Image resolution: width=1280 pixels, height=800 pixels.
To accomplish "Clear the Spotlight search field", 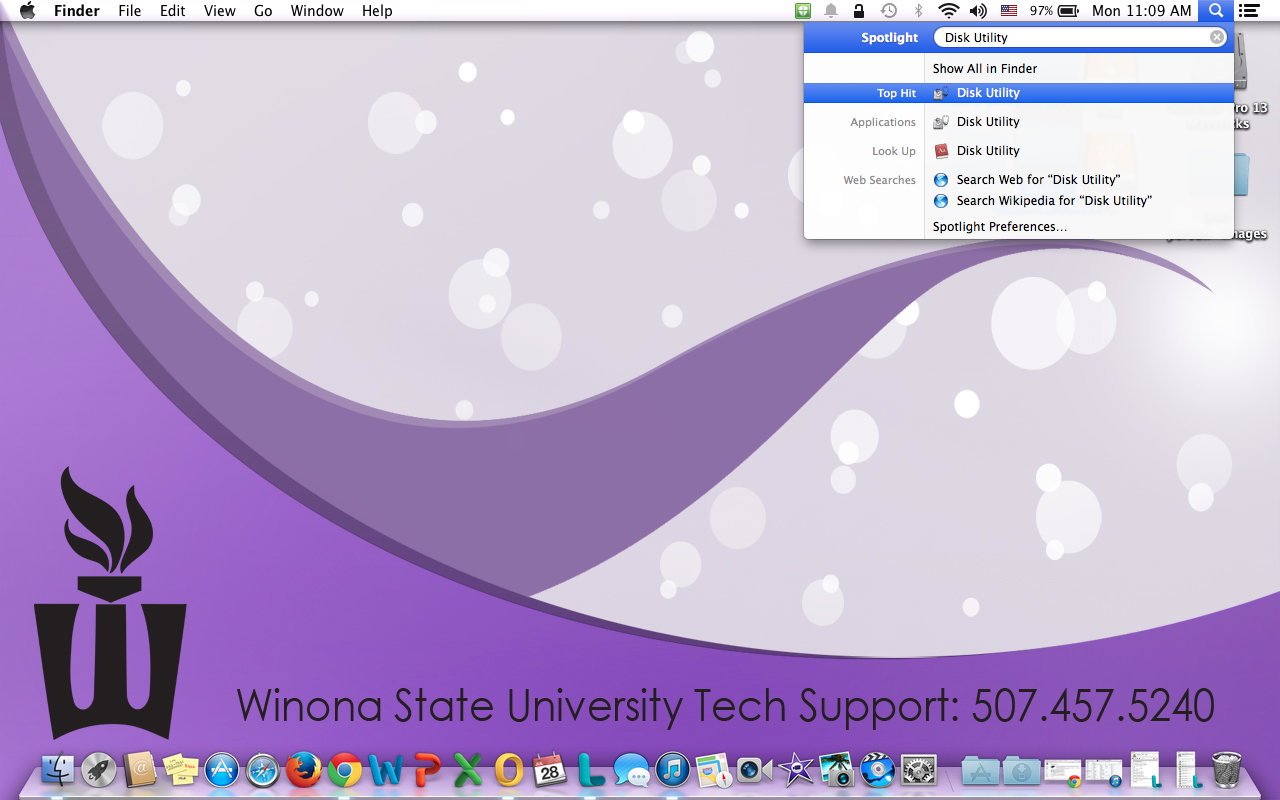I will (1216, 38).
